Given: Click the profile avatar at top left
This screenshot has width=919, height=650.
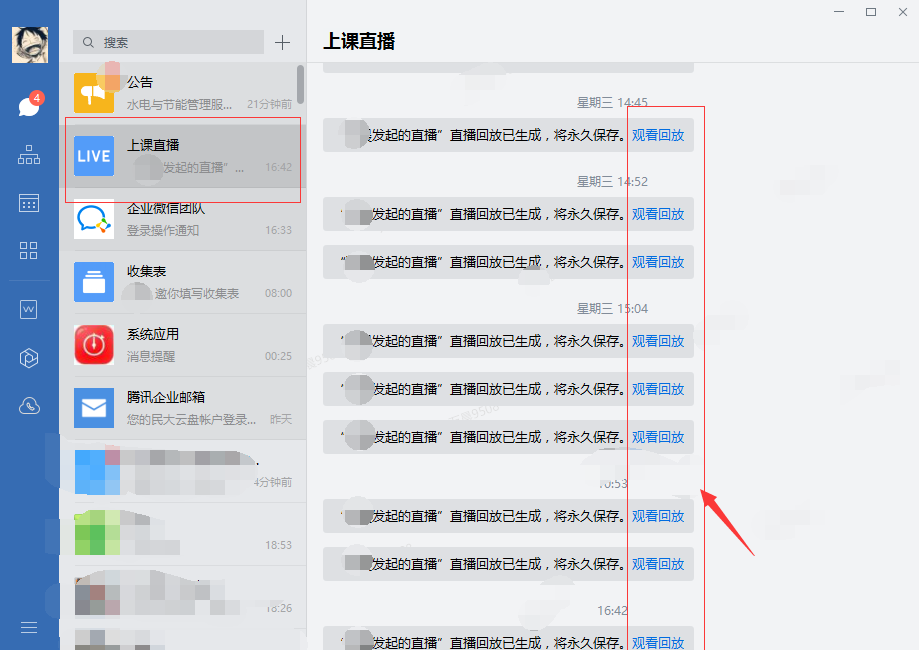Looking at the screenshot, I should [30, 44].
